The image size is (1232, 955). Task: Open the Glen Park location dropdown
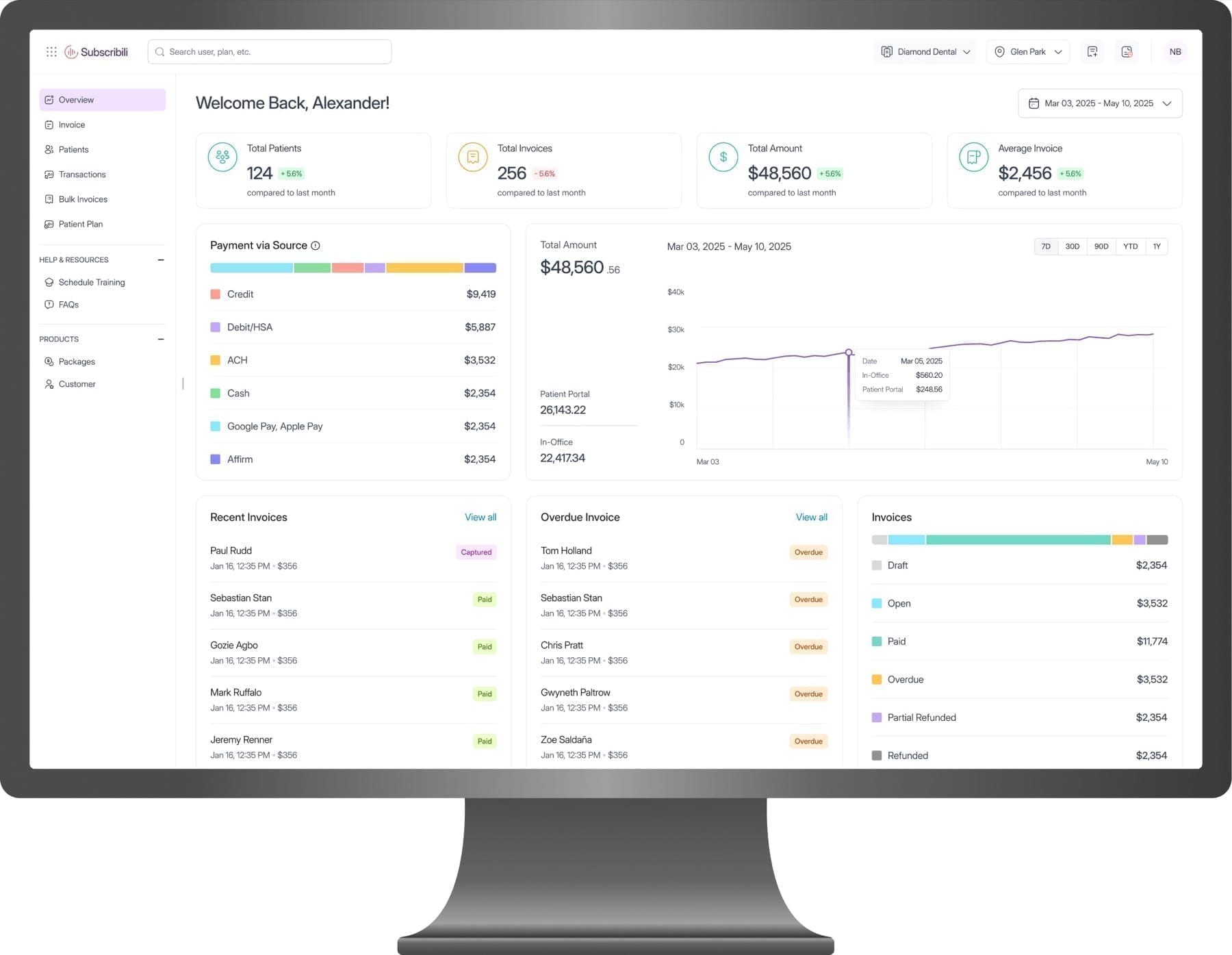(1027, 52)
